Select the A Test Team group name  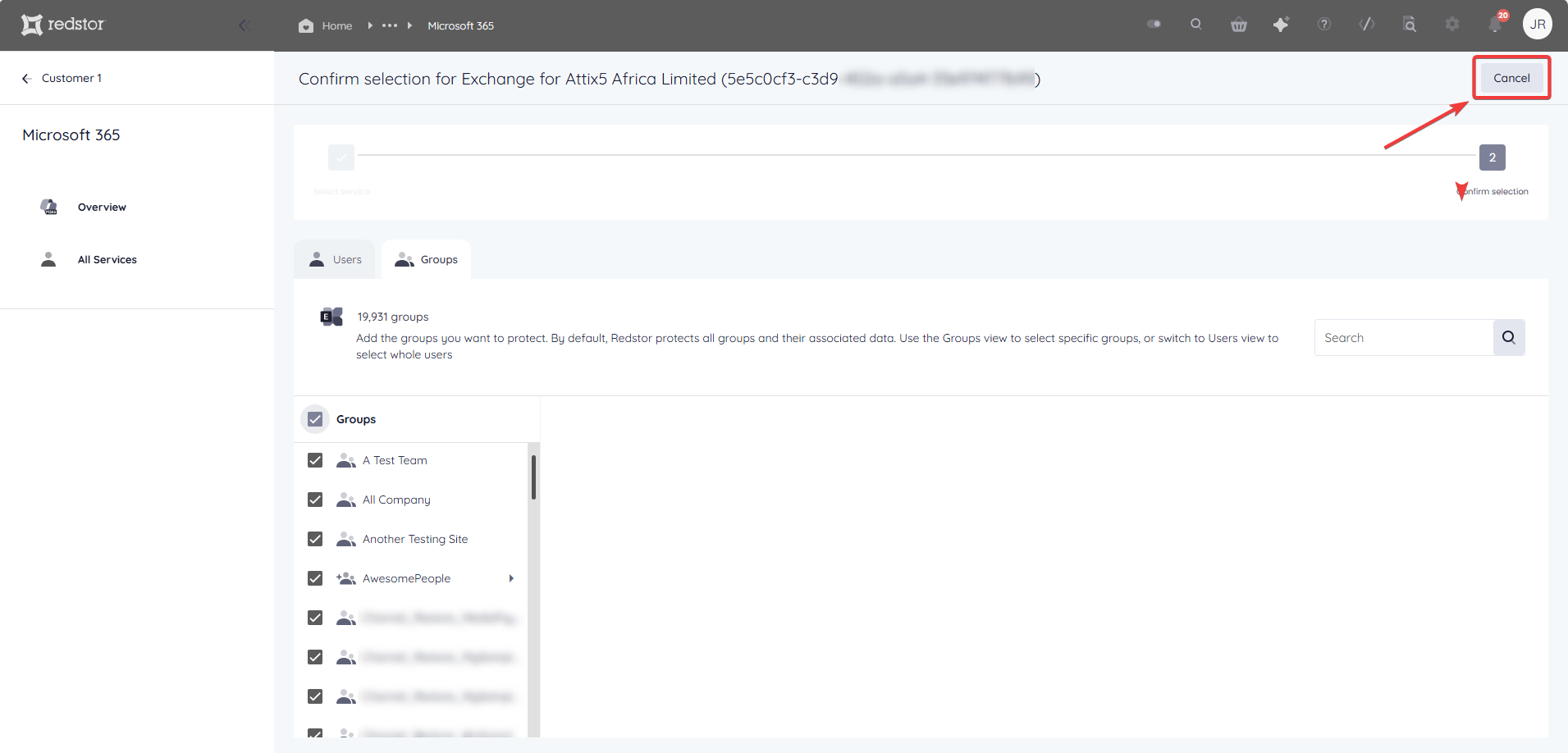(x=395, y=460)
